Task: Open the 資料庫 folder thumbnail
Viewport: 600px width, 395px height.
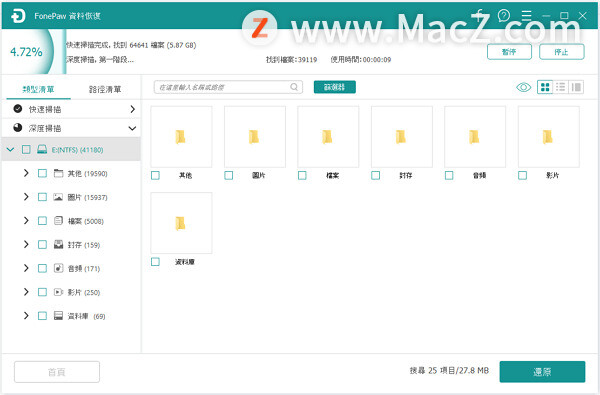Action: coord(181,223)
